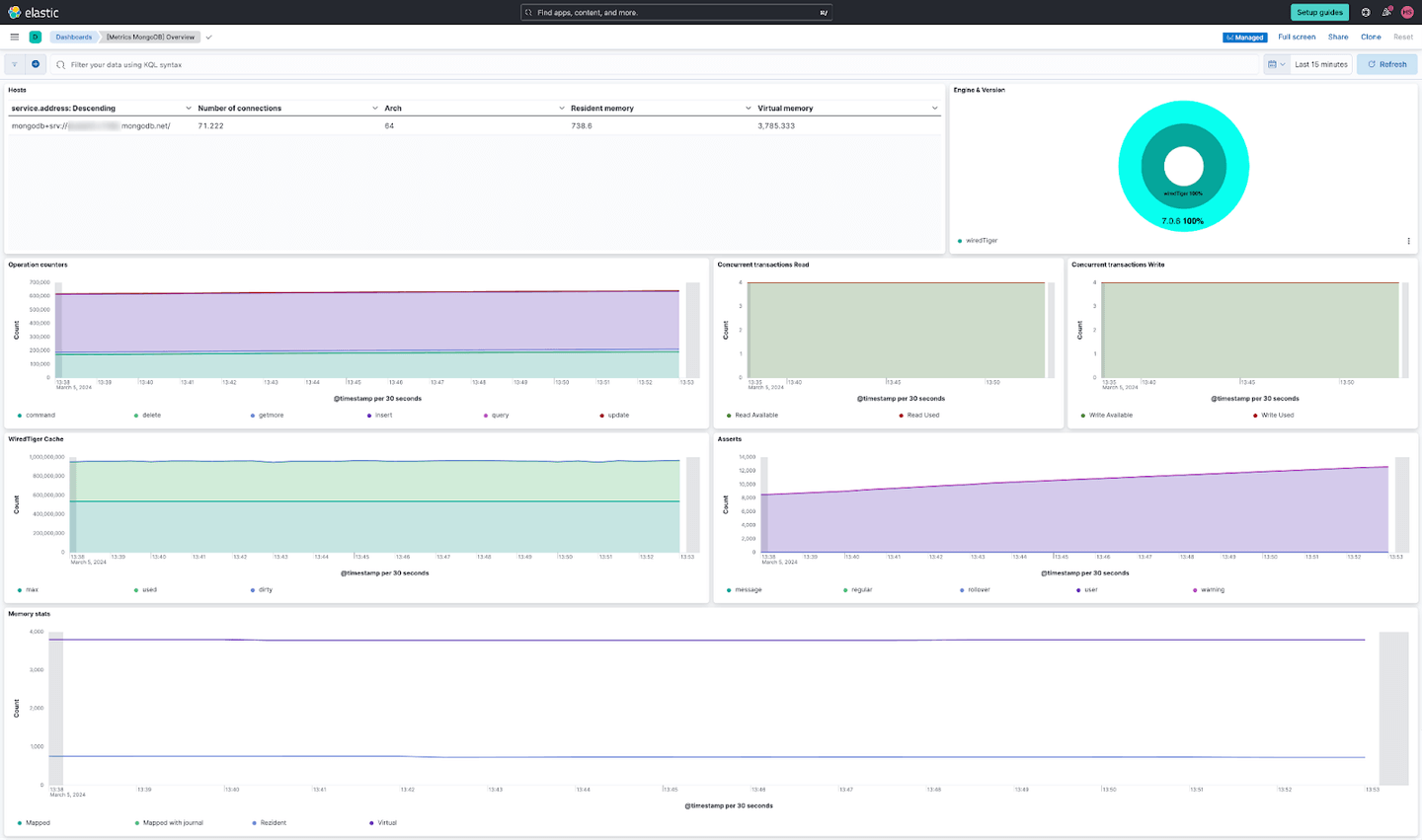Open the user avatar menu
Screen dimensions: 1422x840
coord(1407,12)
